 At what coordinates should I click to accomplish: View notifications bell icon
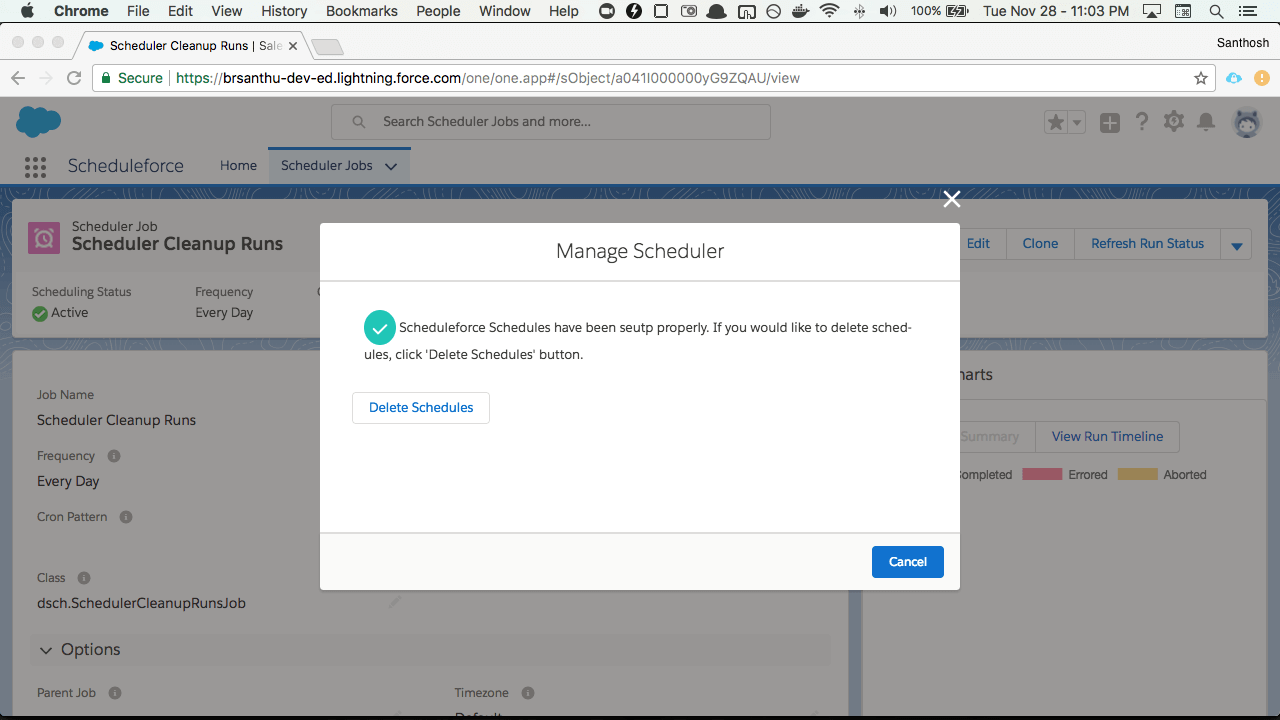click(x=1206, y=122)
